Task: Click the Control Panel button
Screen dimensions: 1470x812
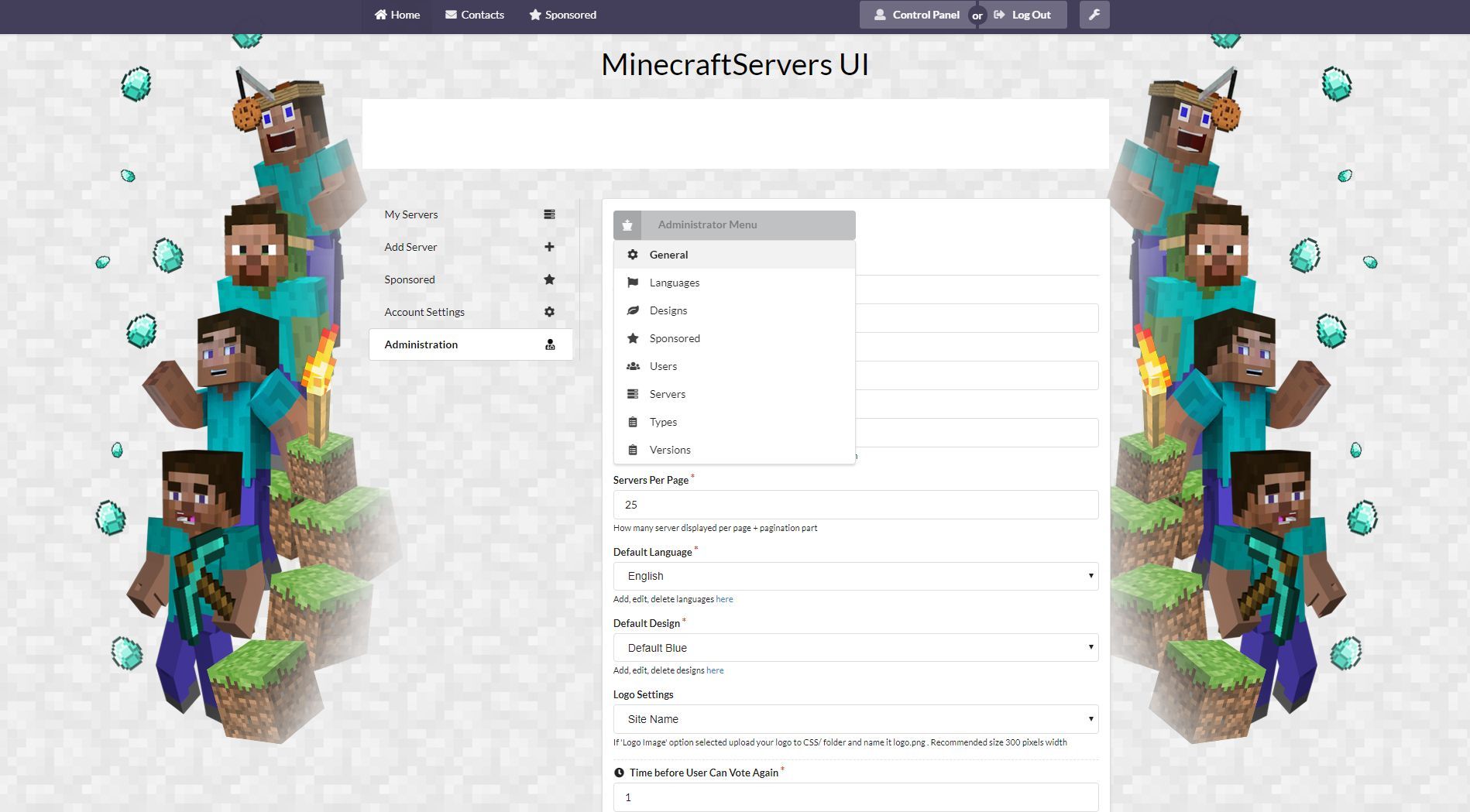Action: (917, 15)
